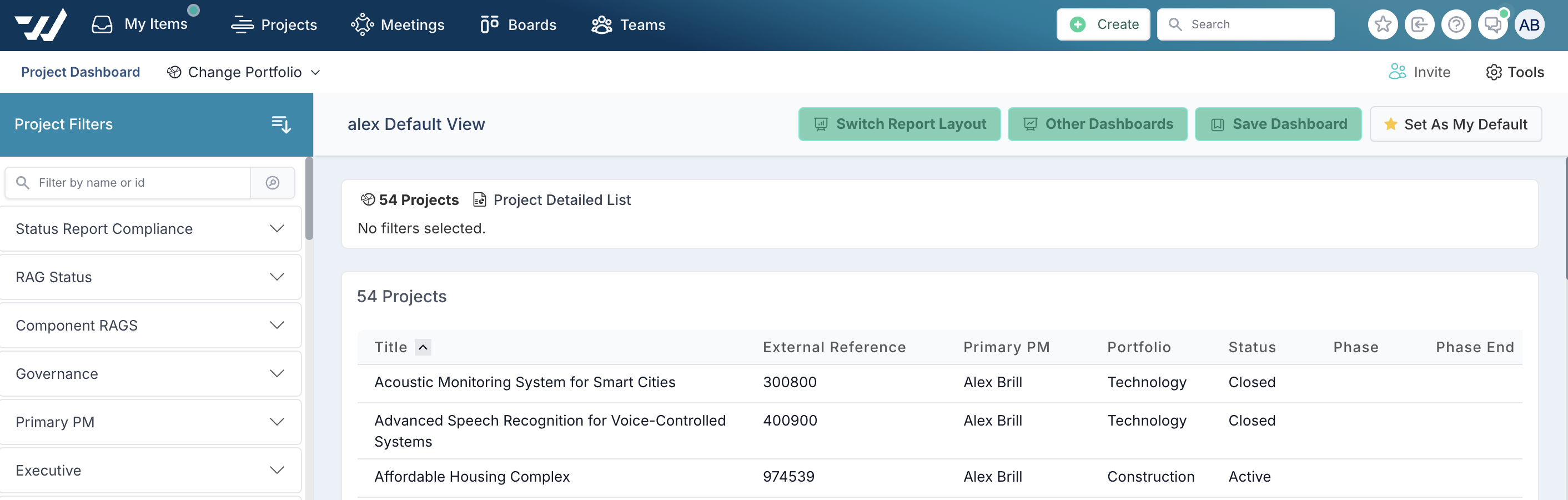Screen dimensions: 1568x500
Task: Click the compass icon beside the filter field
Action: [x=273, y=183]
